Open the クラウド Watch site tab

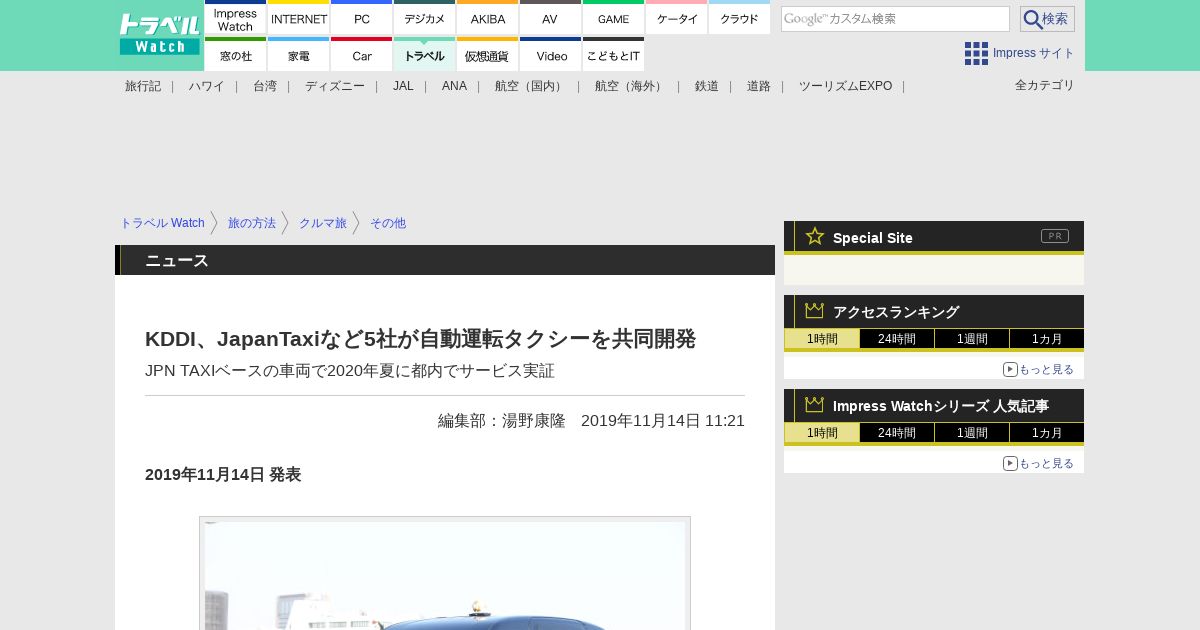point(740,18)
